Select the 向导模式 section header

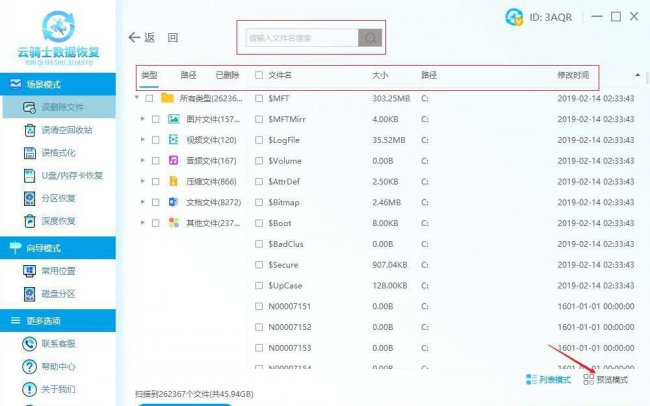click(x=58, y=248)
